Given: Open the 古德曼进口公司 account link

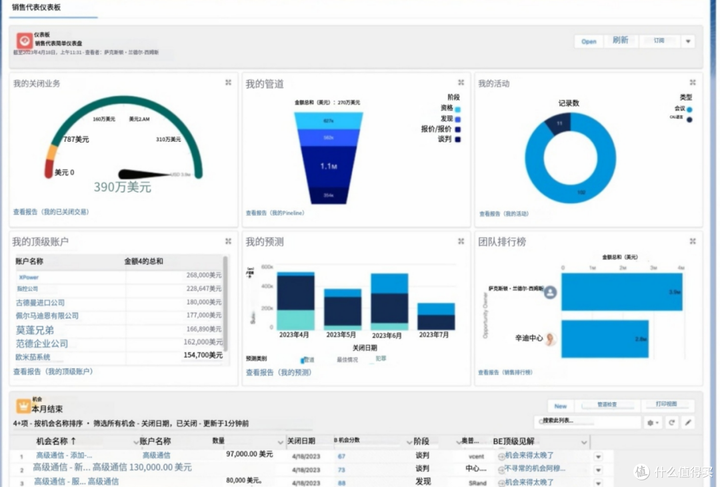Looking at the screenshot, I should pyautogui.click(x=40, y=302).
